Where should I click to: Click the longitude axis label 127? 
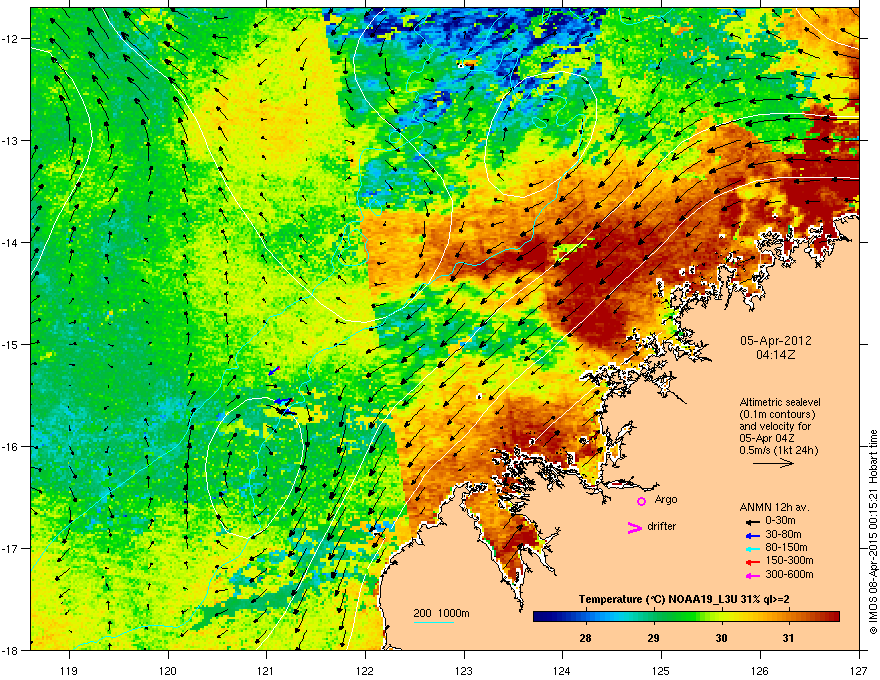coord(859,670)
